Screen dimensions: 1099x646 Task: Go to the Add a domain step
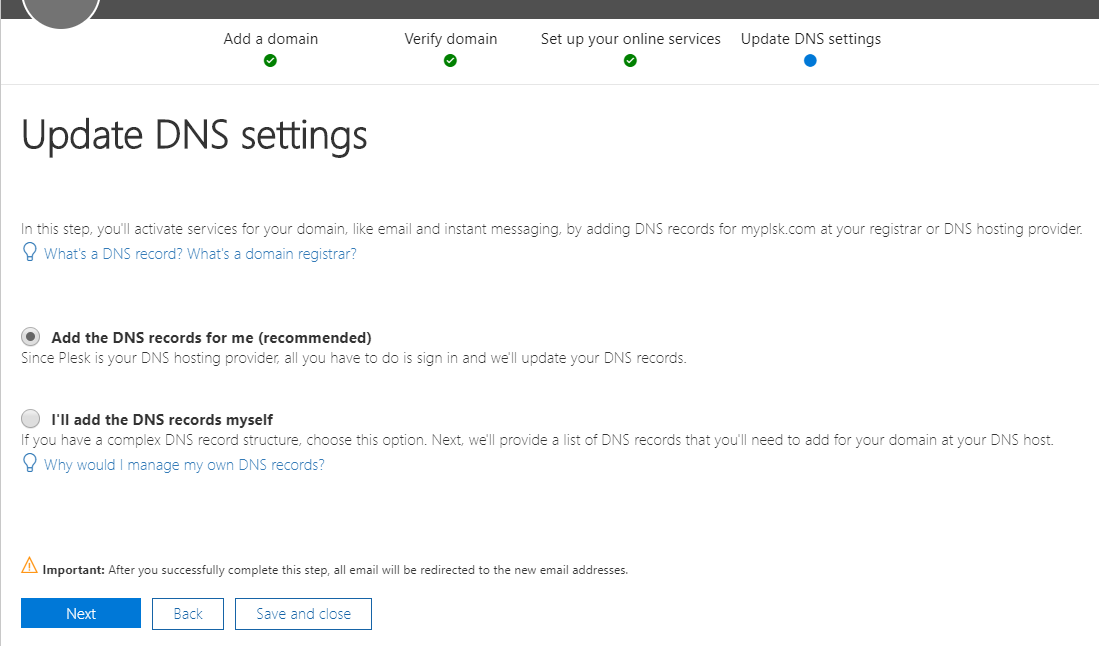[x=270, y=39]
